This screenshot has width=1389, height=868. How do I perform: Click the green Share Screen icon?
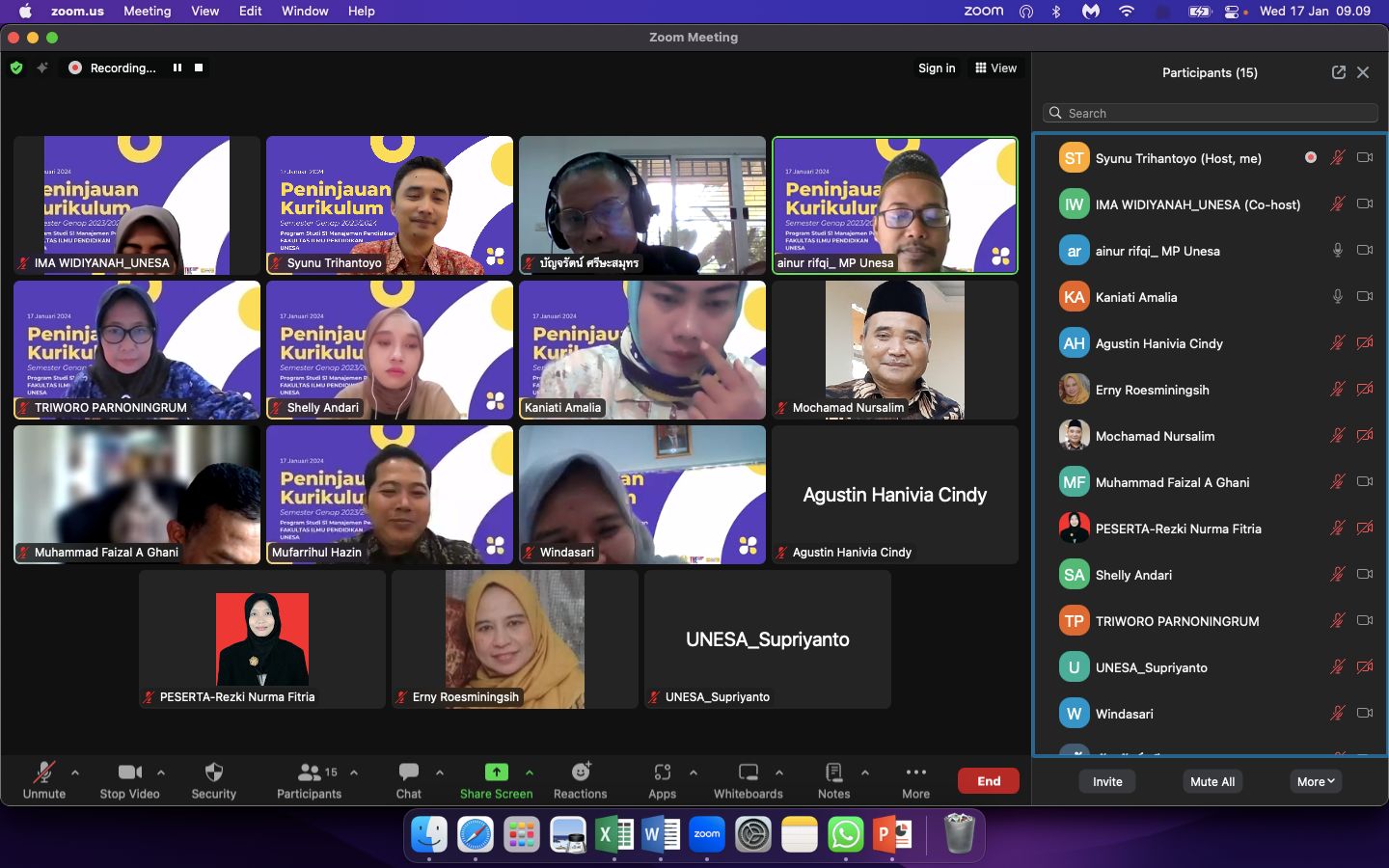point(496,773)
